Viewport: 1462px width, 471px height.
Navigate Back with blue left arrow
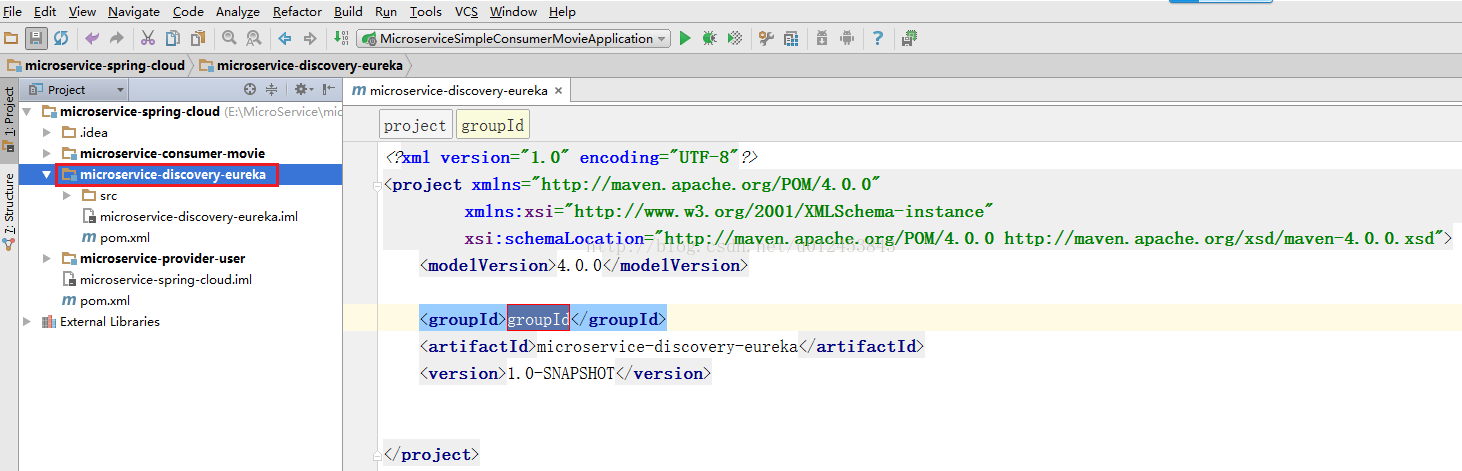(285, 38)
